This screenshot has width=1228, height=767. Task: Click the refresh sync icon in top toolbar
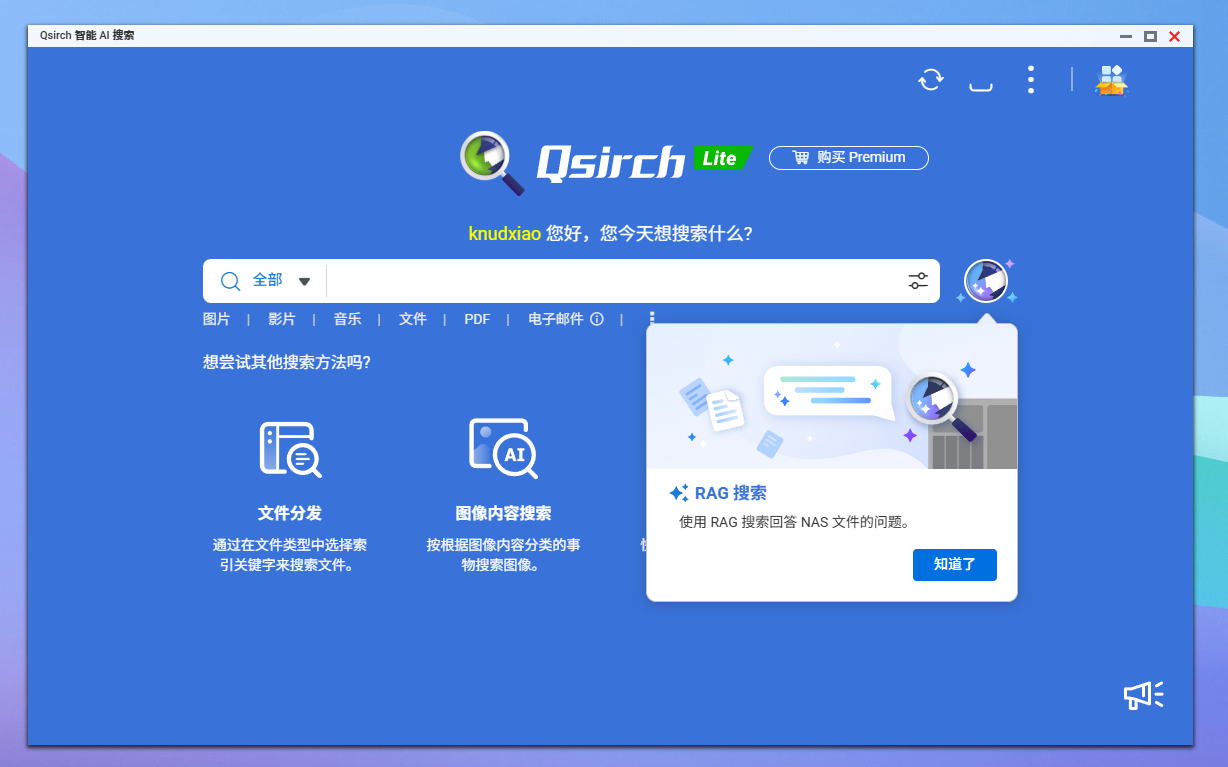tap(931, 80)
